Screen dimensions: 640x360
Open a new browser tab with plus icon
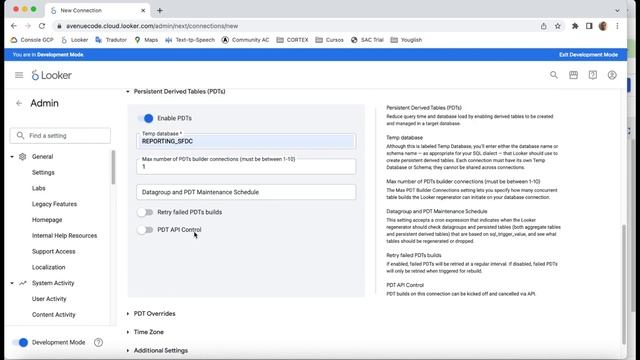[x=160, y=10]
